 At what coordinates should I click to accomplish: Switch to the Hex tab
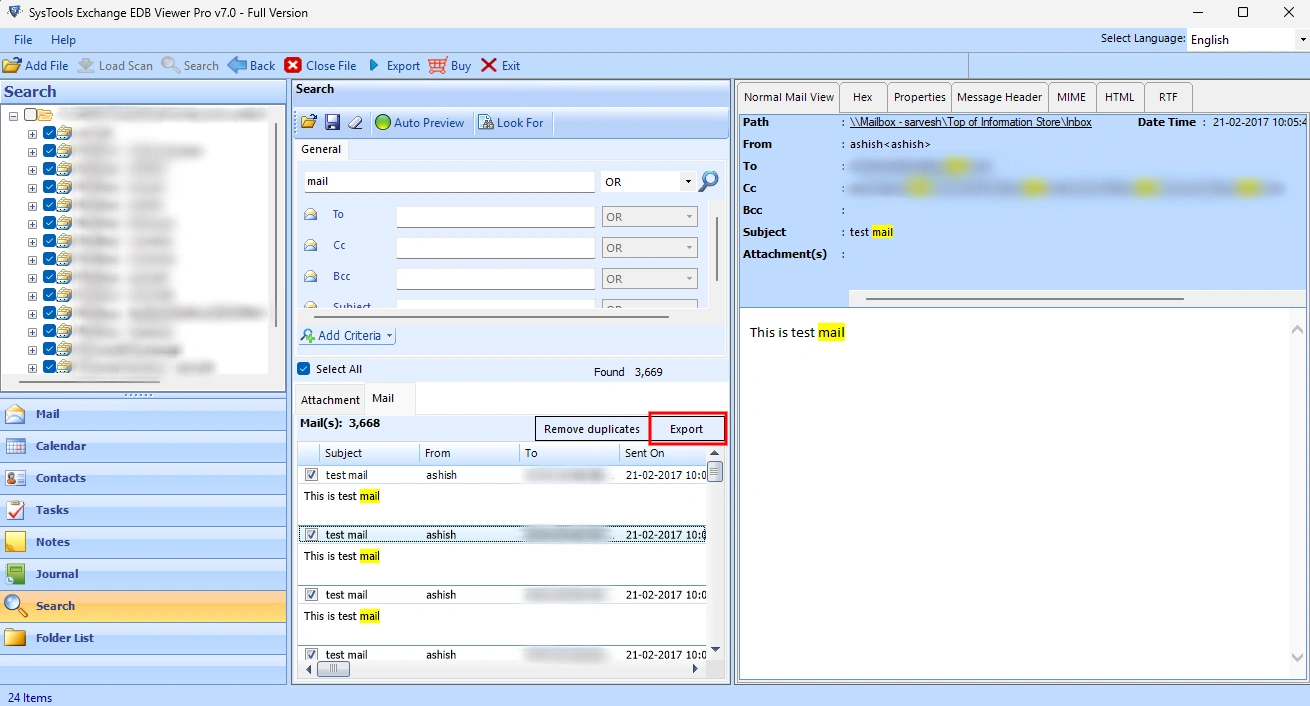click(x=863, y=97)
